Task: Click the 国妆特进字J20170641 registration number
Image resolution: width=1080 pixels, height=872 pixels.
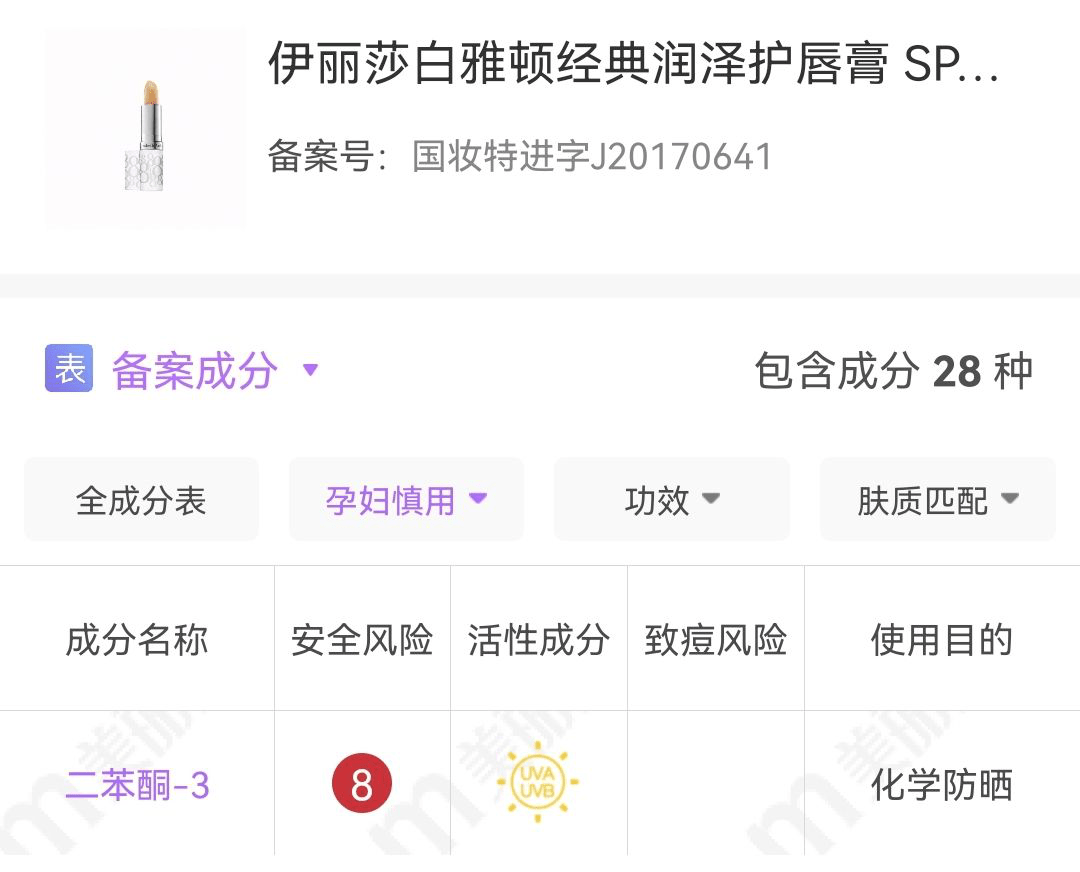Action: pyautogui.click(x=592, y=157)
